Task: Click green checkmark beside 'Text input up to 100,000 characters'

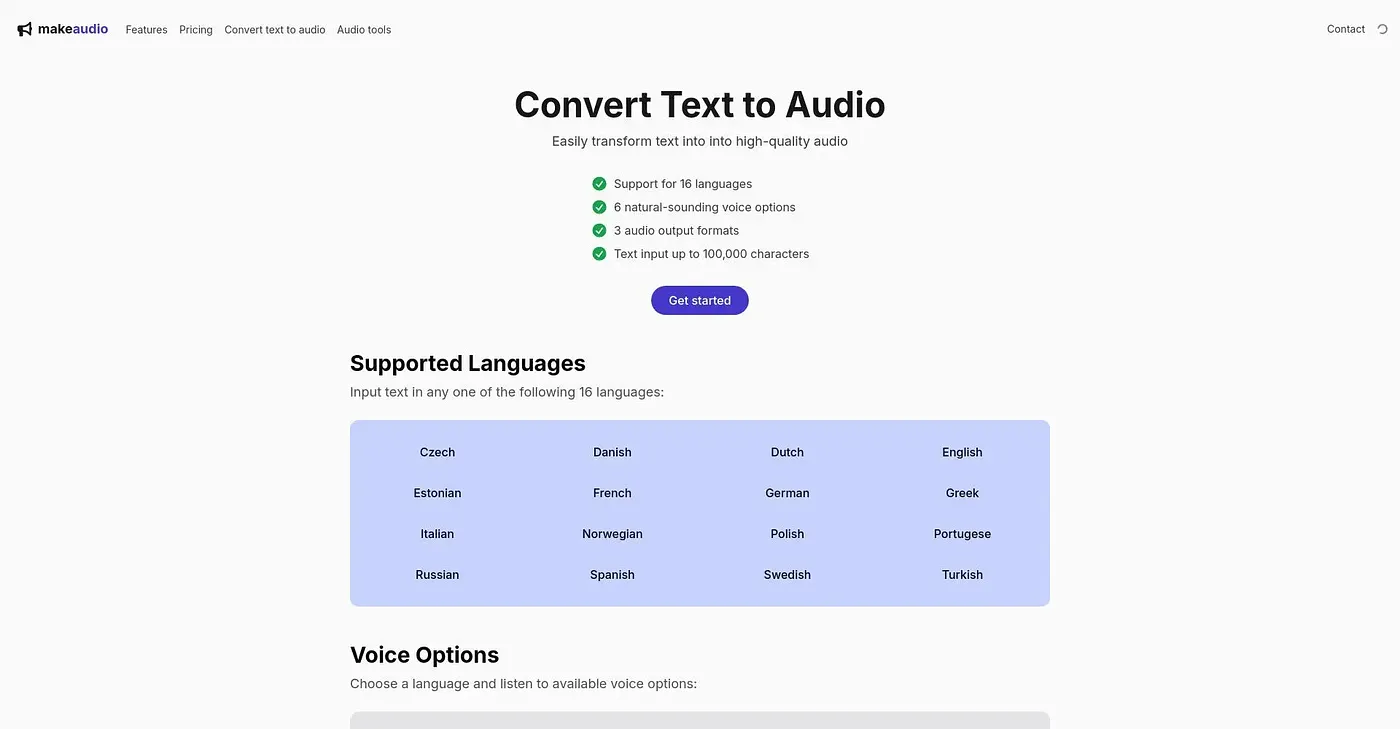Action: click(x=599, y=254)
